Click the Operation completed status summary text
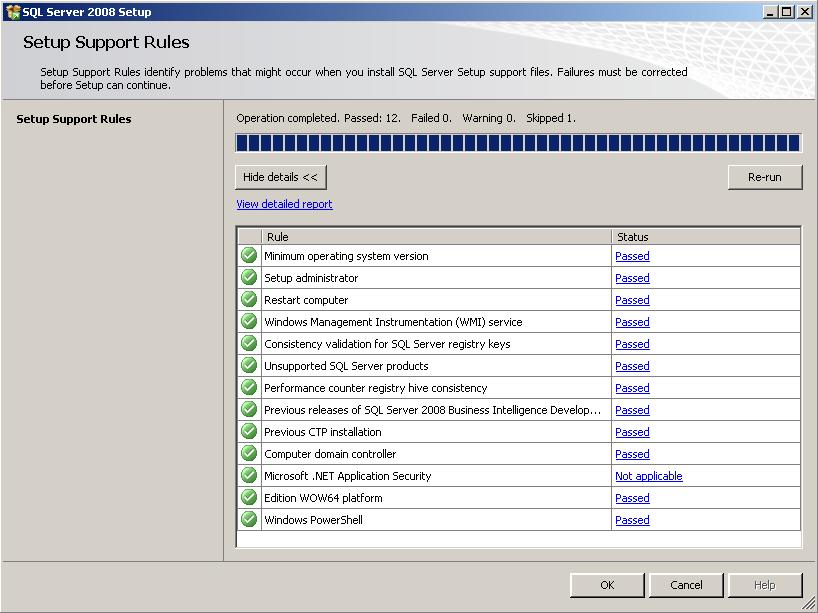Viewport: 818px width, 613px height. coord(406,118)
